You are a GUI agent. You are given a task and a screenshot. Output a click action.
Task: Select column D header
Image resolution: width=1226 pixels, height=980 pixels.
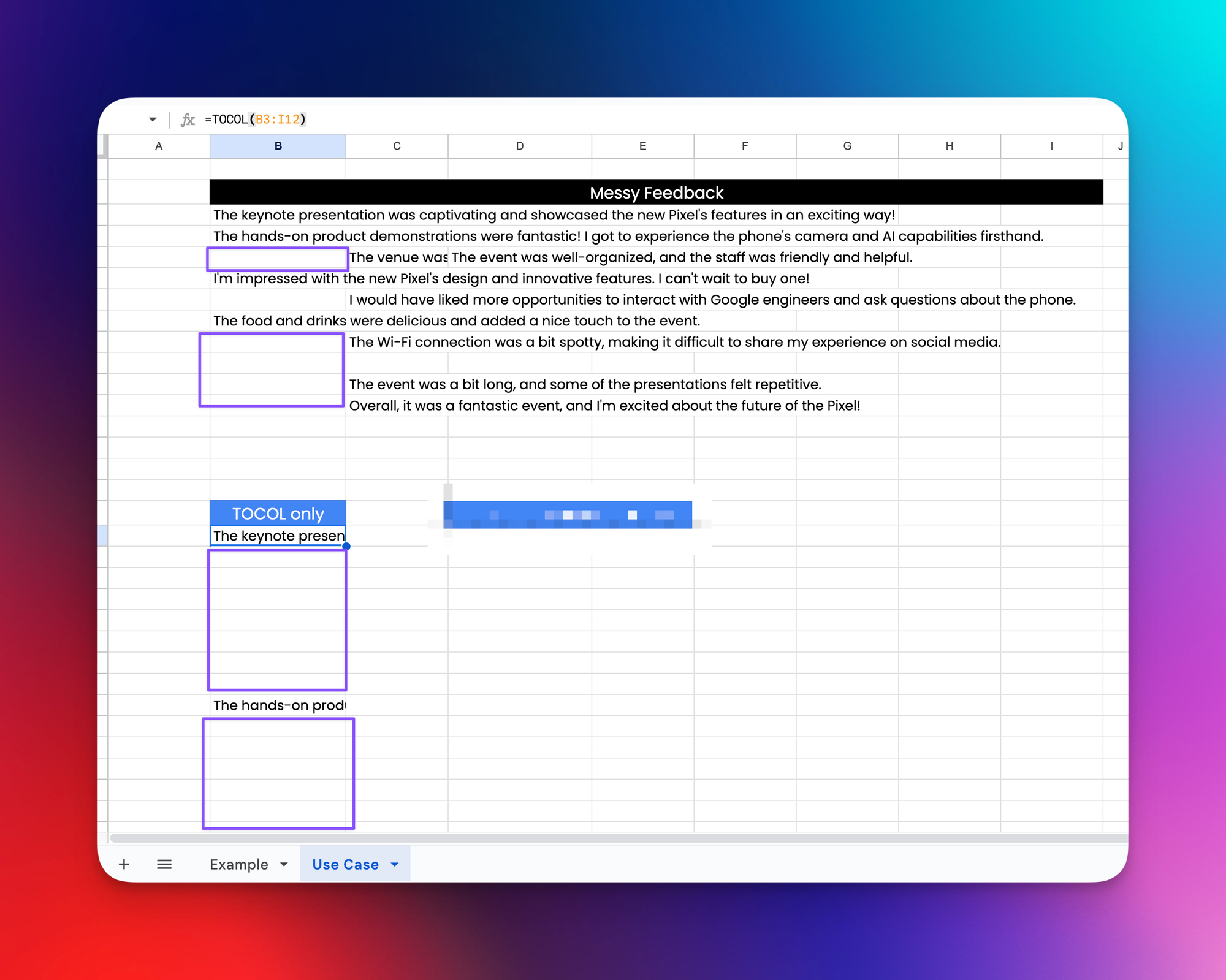(519, 146)
